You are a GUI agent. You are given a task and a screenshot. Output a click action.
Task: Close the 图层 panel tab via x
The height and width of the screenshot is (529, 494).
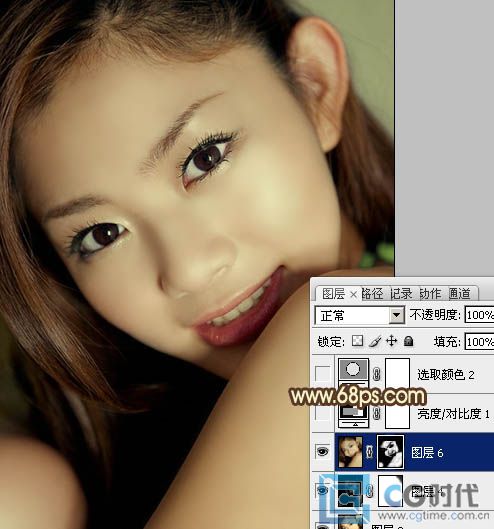pos(353,295)
